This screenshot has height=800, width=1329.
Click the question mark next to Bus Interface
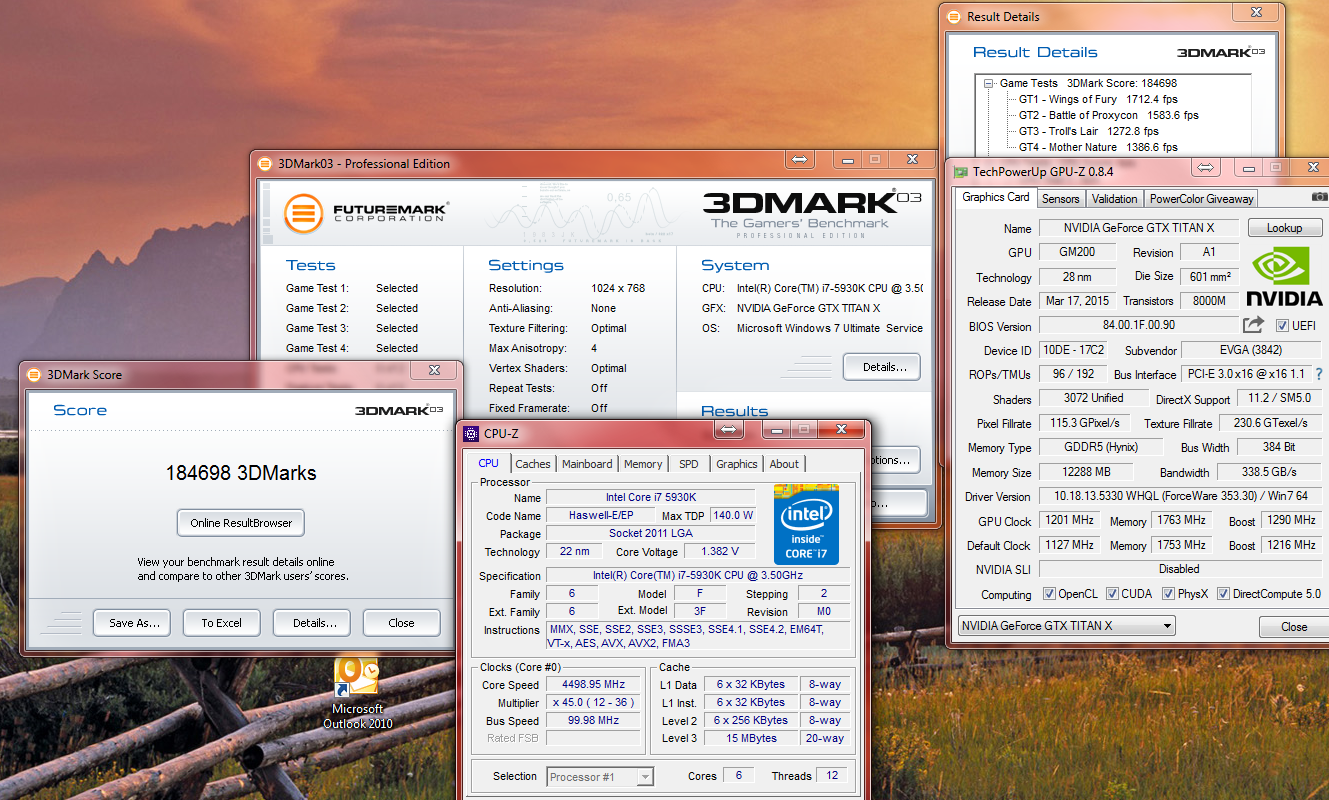pos(1319,374)
